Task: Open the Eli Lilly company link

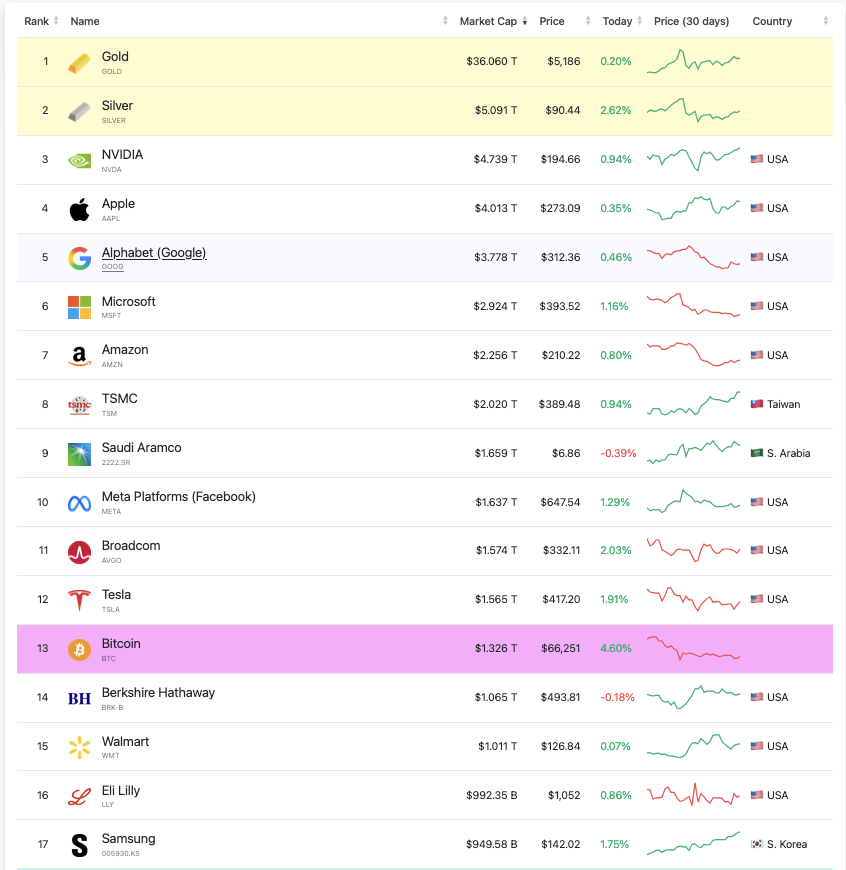Action: click(x=121, y=790)
